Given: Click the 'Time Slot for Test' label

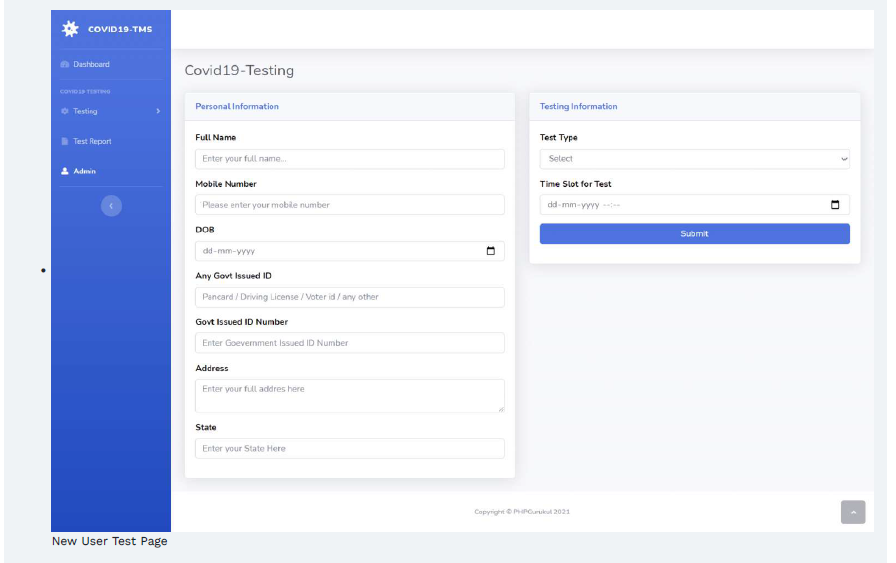Looking at the screenshot, I should tap(575, 184).
